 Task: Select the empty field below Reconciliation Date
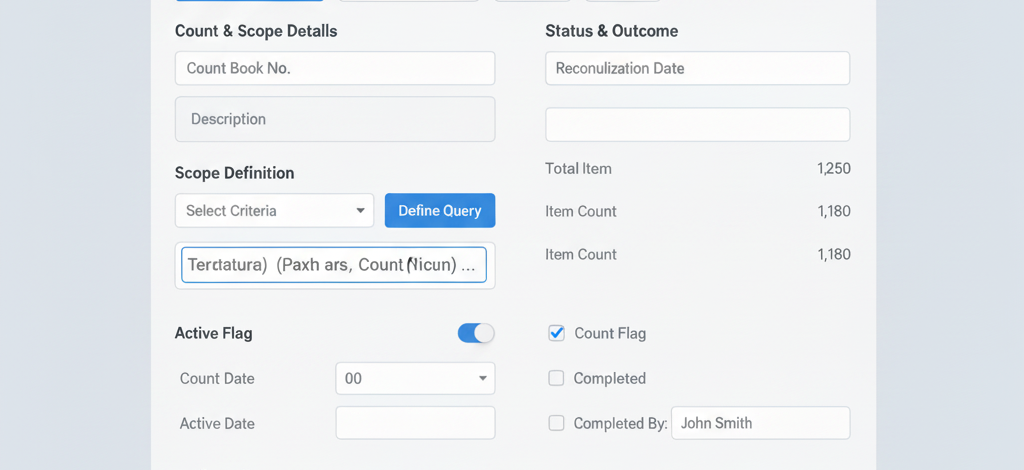pos(697,124)
